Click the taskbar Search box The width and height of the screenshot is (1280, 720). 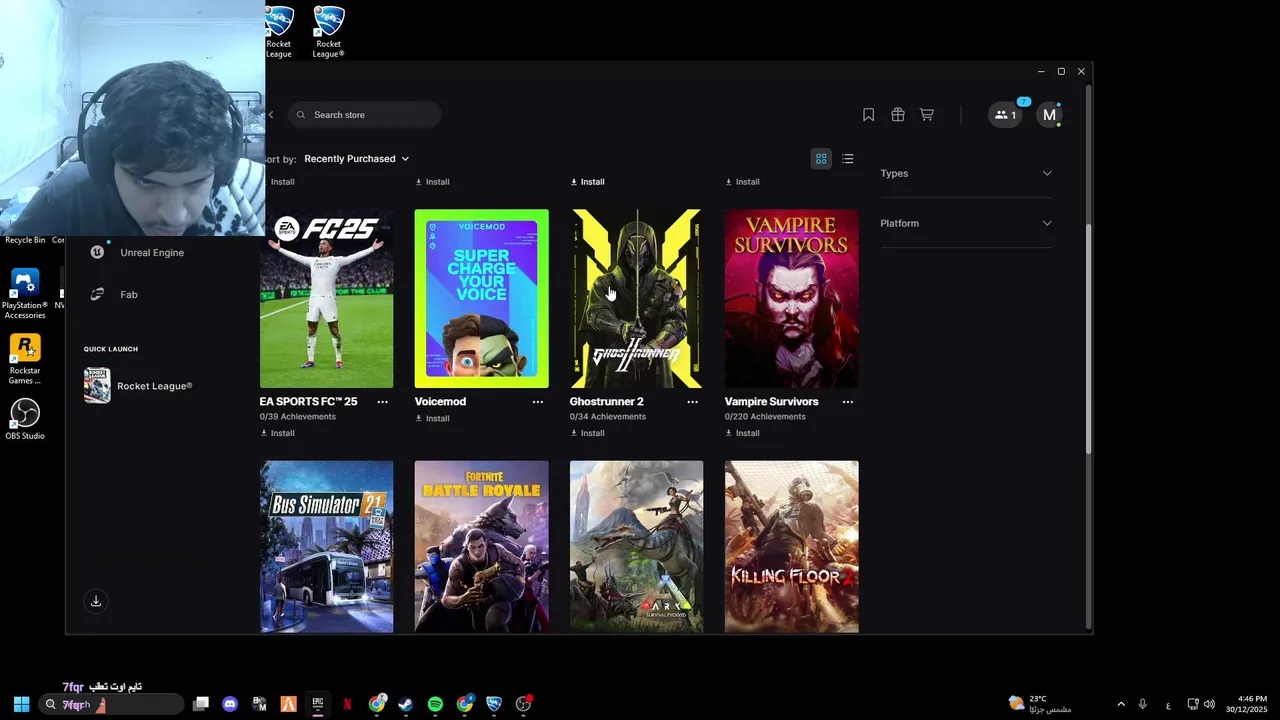111,704
